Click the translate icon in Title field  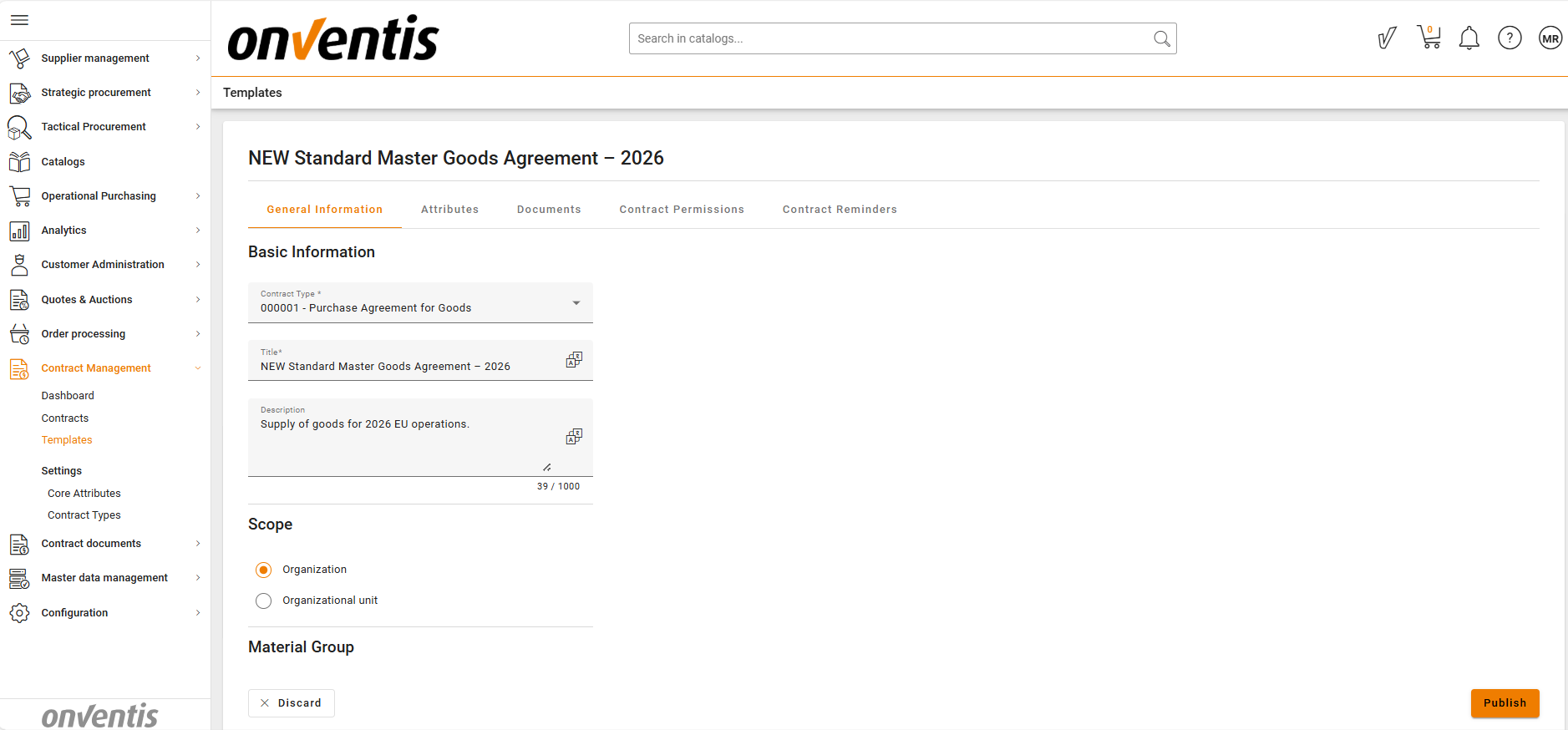[x=574, y=360]
